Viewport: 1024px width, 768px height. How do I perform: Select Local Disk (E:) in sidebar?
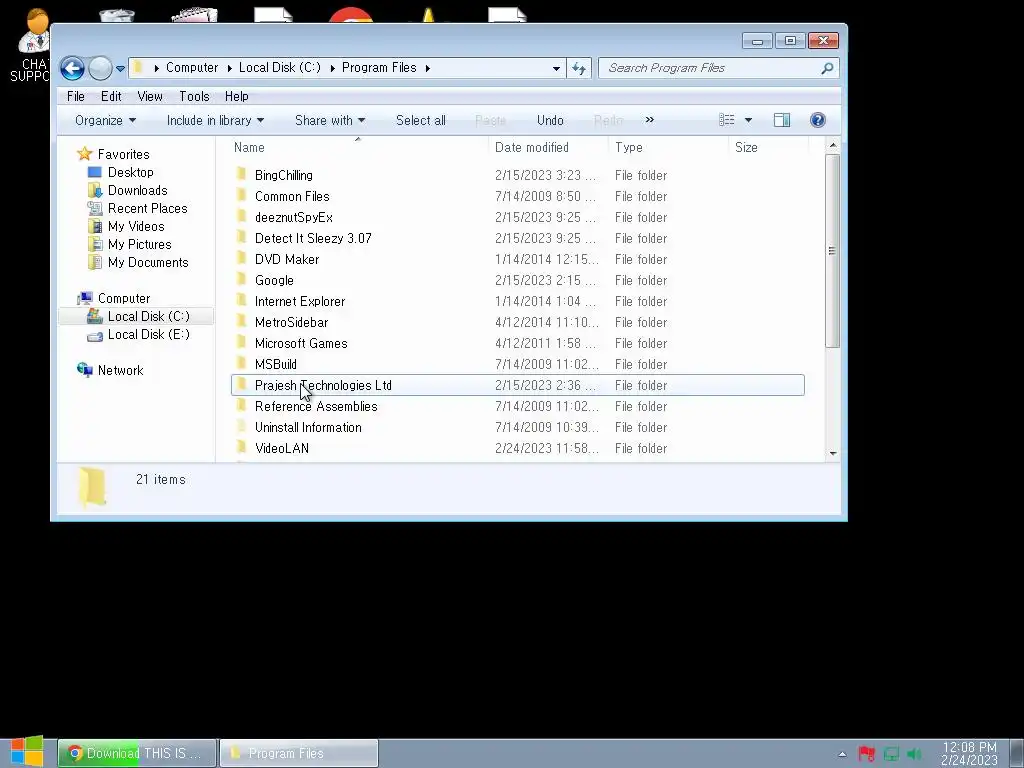pos(148,334)
